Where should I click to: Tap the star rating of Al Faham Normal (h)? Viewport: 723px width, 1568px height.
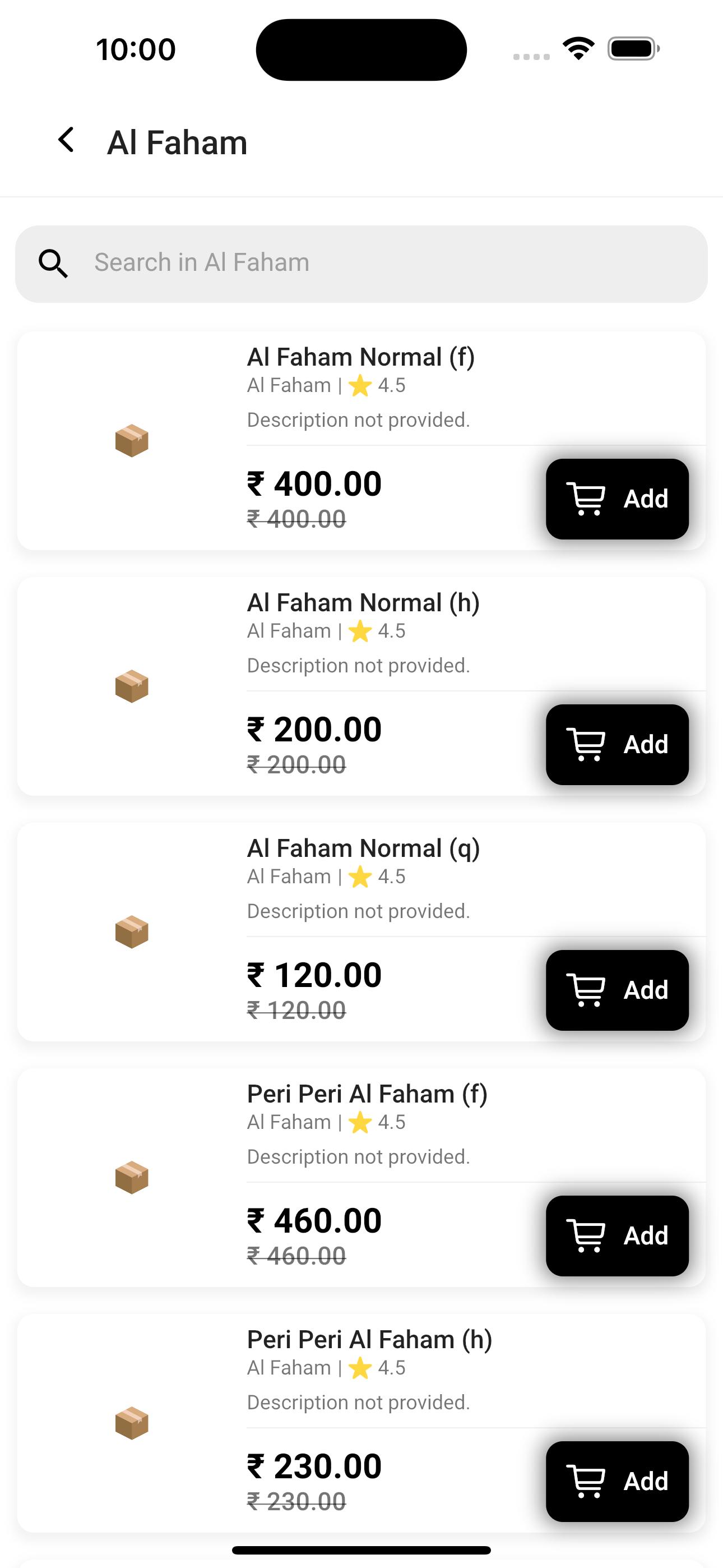tap(377, 631)
